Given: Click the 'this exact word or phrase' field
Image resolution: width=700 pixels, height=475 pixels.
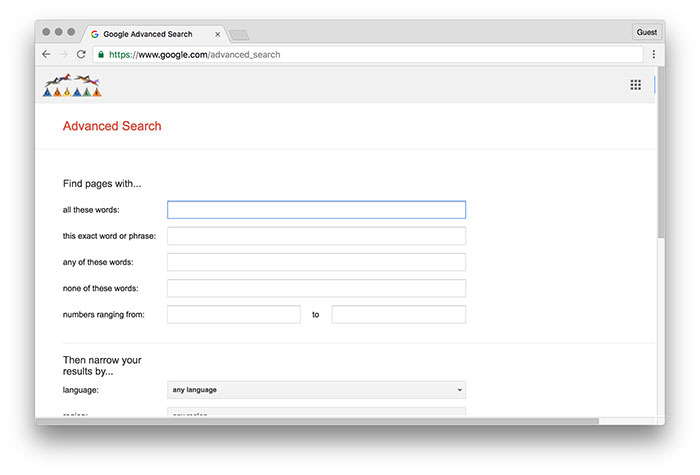Looking at the screenshot, I should point(316,236).
